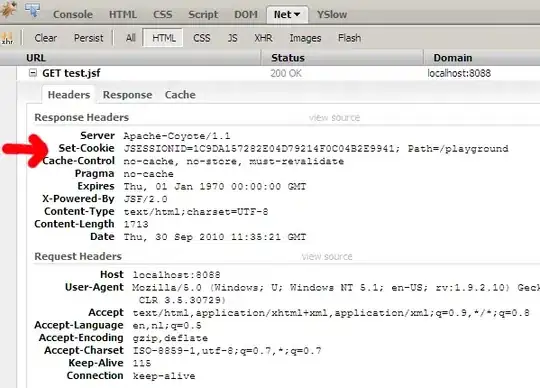Click the Firebug bug icon
The height and width of the screenshot is (388, 540).
tap(8, 9)
